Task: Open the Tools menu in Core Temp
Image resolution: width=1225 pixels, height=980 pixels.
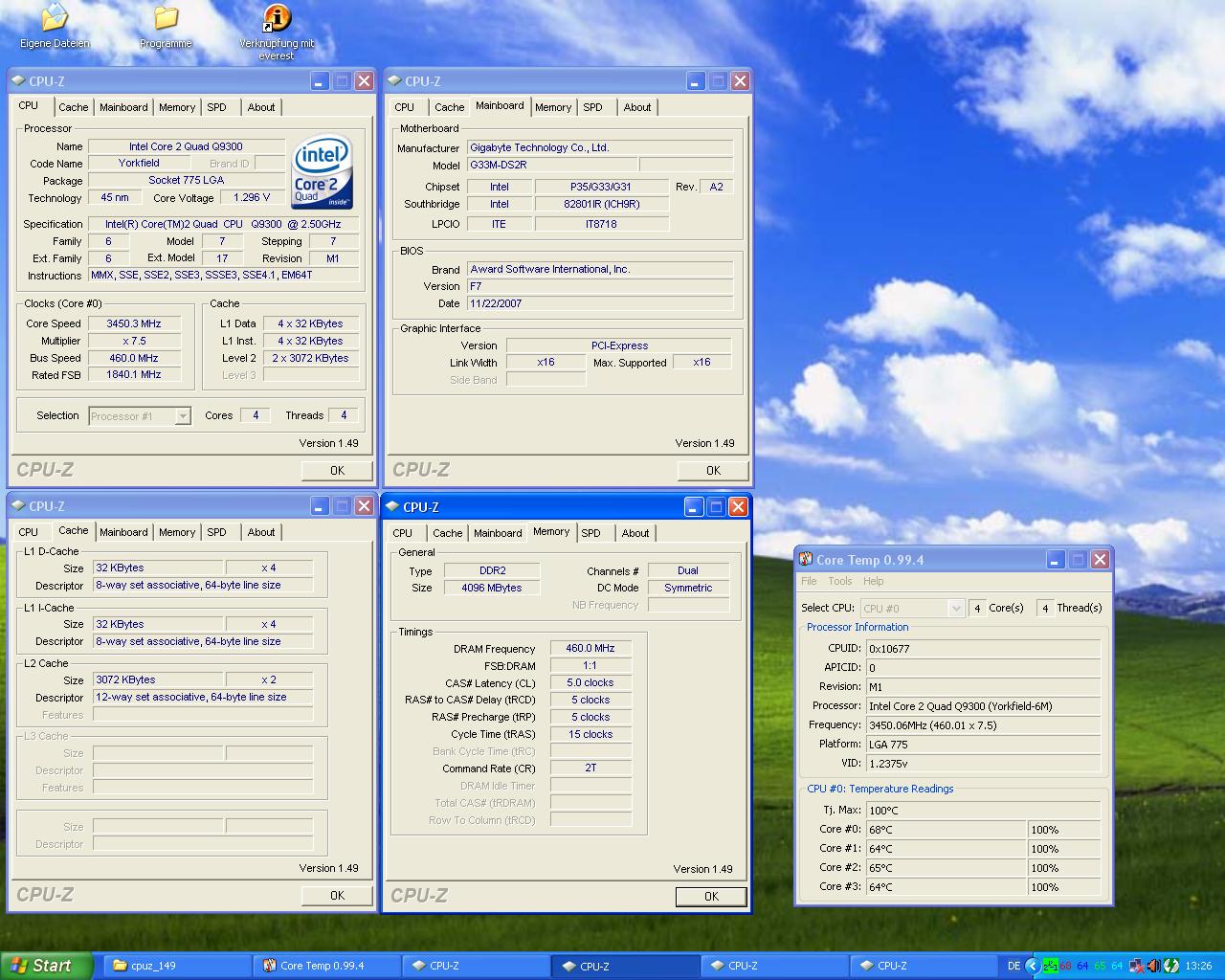Action: [x=839, y=581]
